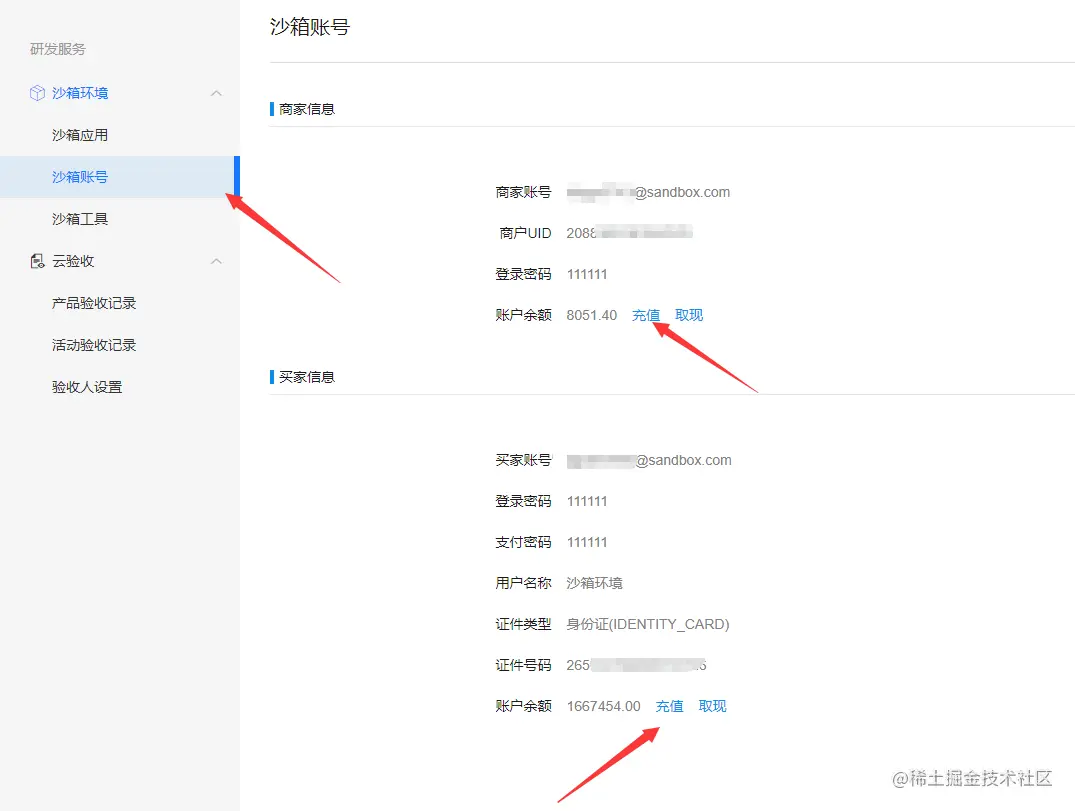This screenshot has width=1075, height=811.
Task: Select 证件号码 value starting 265
Action: click(636, 665)
